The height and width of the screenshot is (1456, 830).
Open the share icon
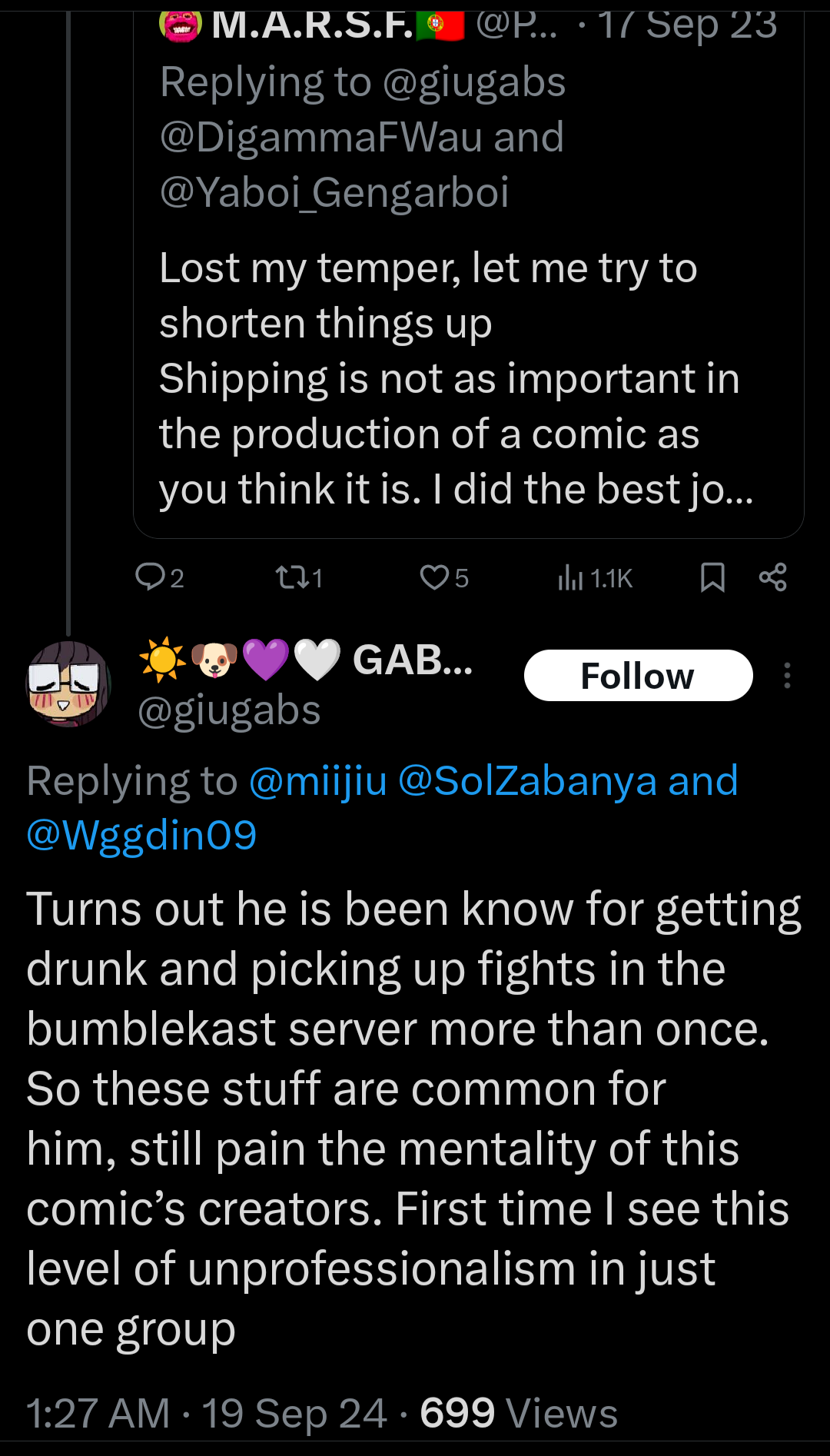(x=772, y=577)
